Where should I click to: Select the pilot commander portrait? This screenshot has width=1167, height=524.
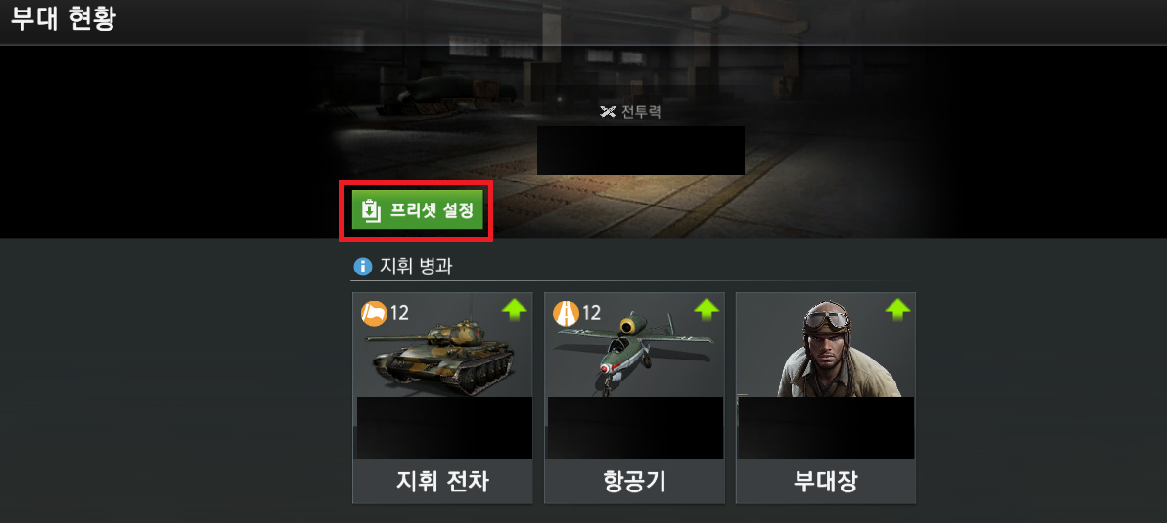coord(828,348)
